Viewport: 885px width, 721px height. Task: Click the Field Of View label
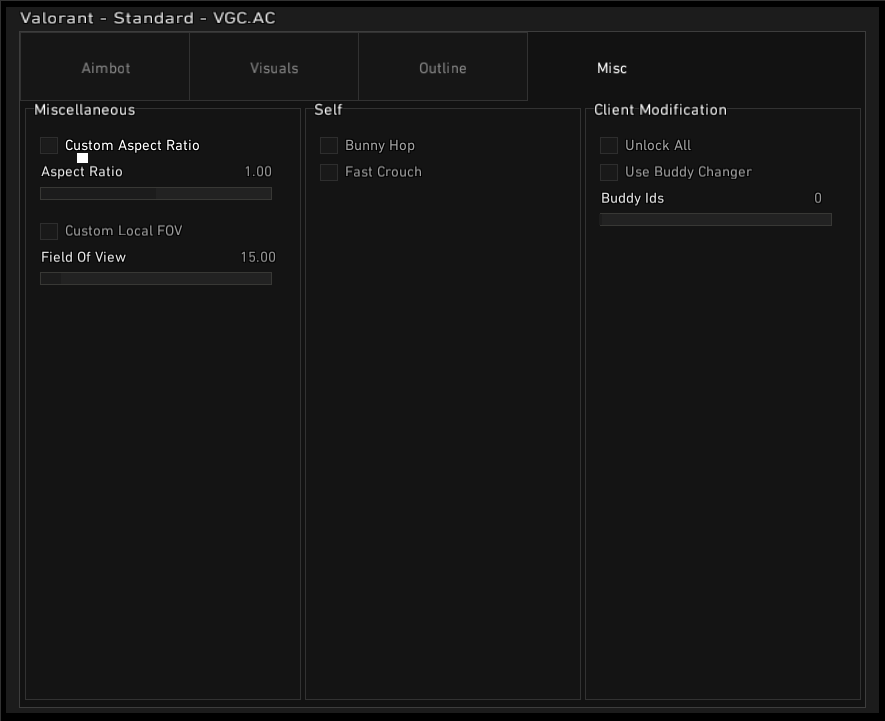pyautogui.click(x=84, y=257)
